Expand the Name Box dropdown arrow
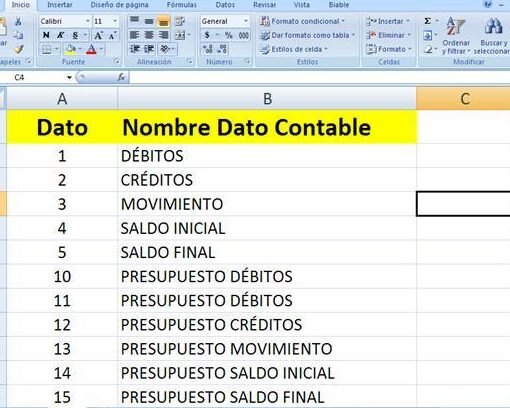Screen dimensions: 510x408 click(x=69, y=78)
